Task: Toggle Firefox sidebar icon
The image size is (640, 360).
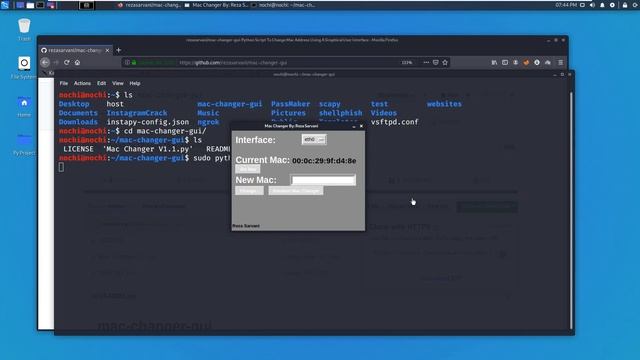Action: 505,62
